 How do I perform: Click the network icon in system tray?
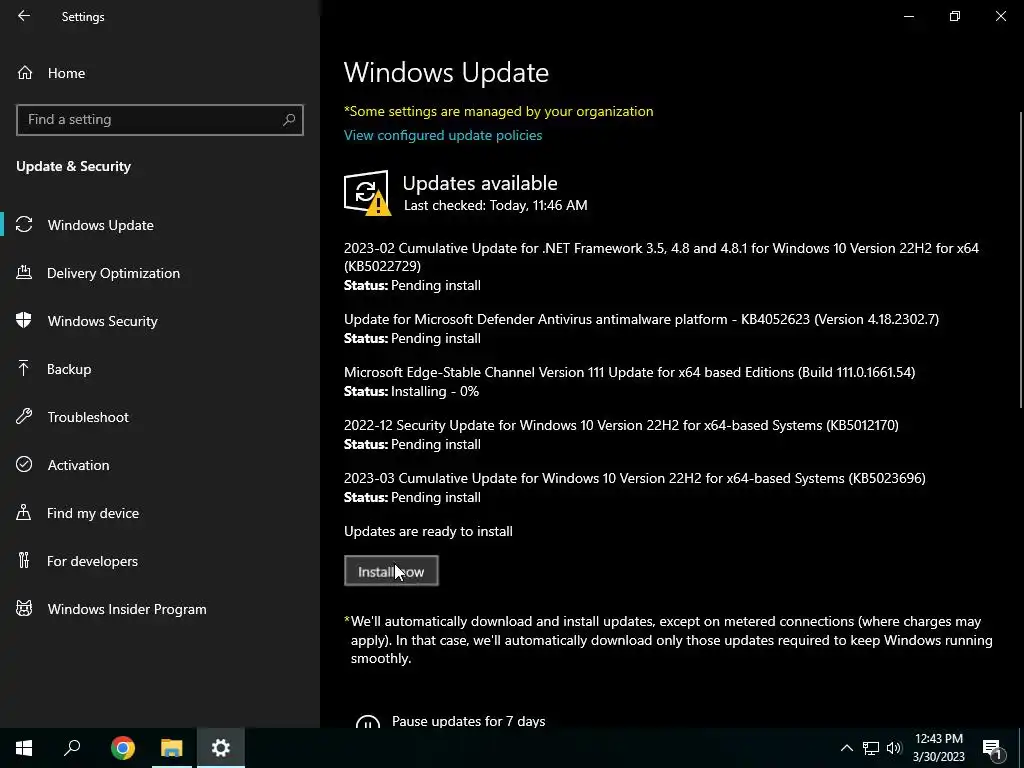871,748
